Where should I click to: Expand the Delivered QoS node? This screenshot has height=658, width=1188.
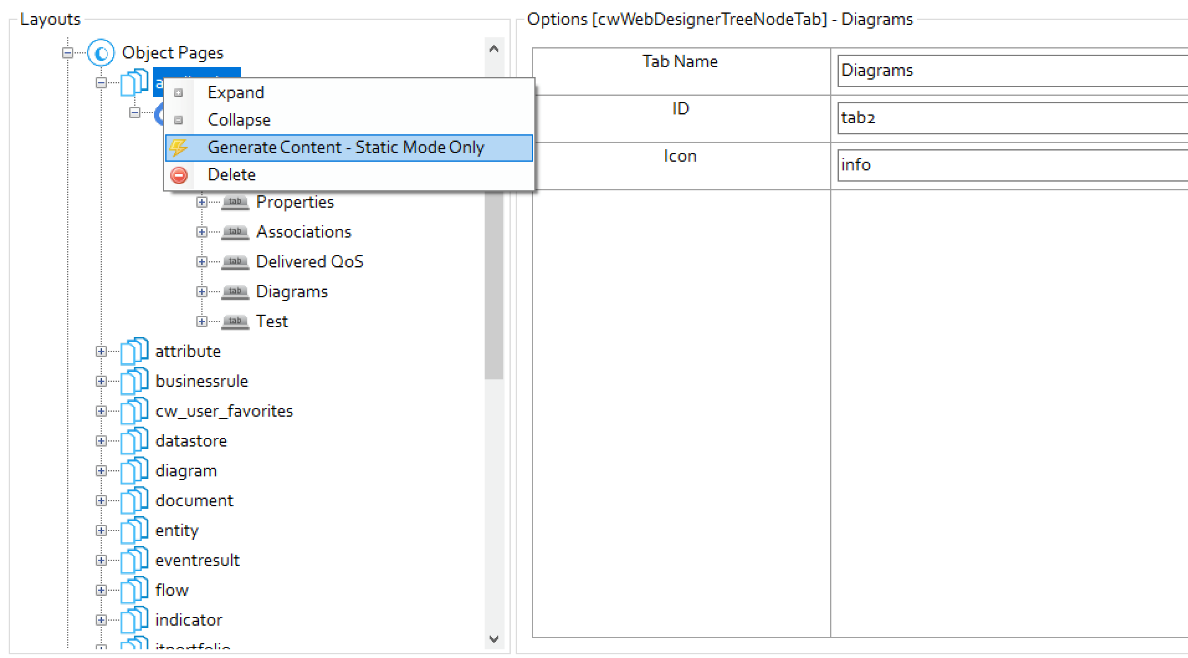202,262
